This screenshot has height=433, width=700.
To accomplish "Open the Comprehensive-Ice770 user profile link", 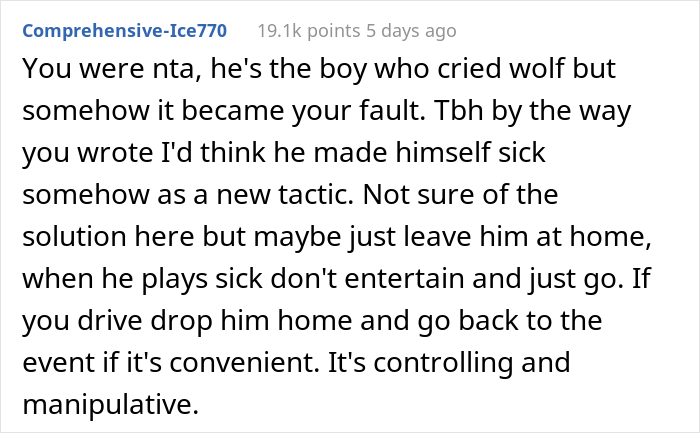I will pos(125,31).
